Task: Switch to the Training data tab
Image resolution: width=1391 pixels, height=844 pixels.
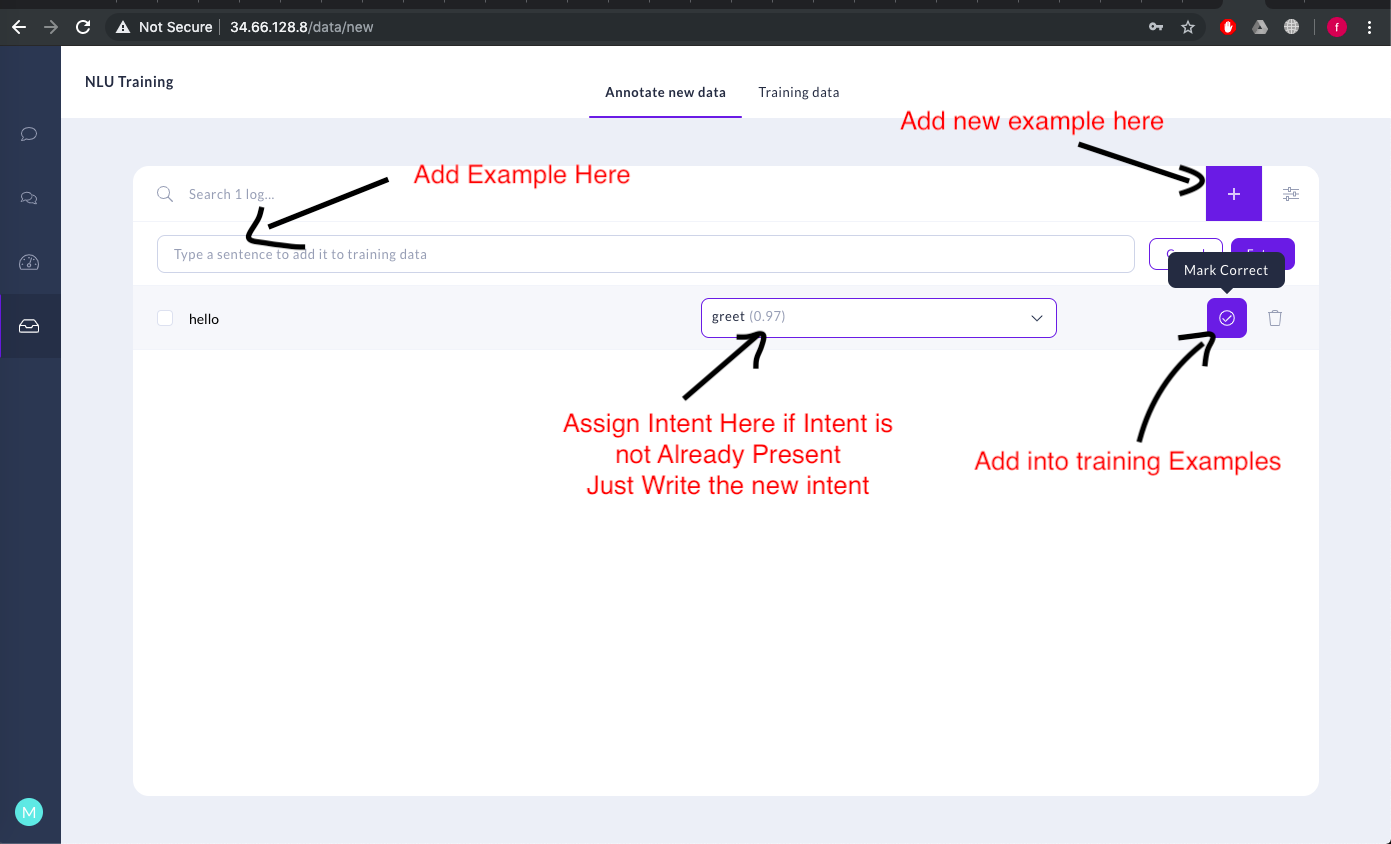Action: pos(798,92)
